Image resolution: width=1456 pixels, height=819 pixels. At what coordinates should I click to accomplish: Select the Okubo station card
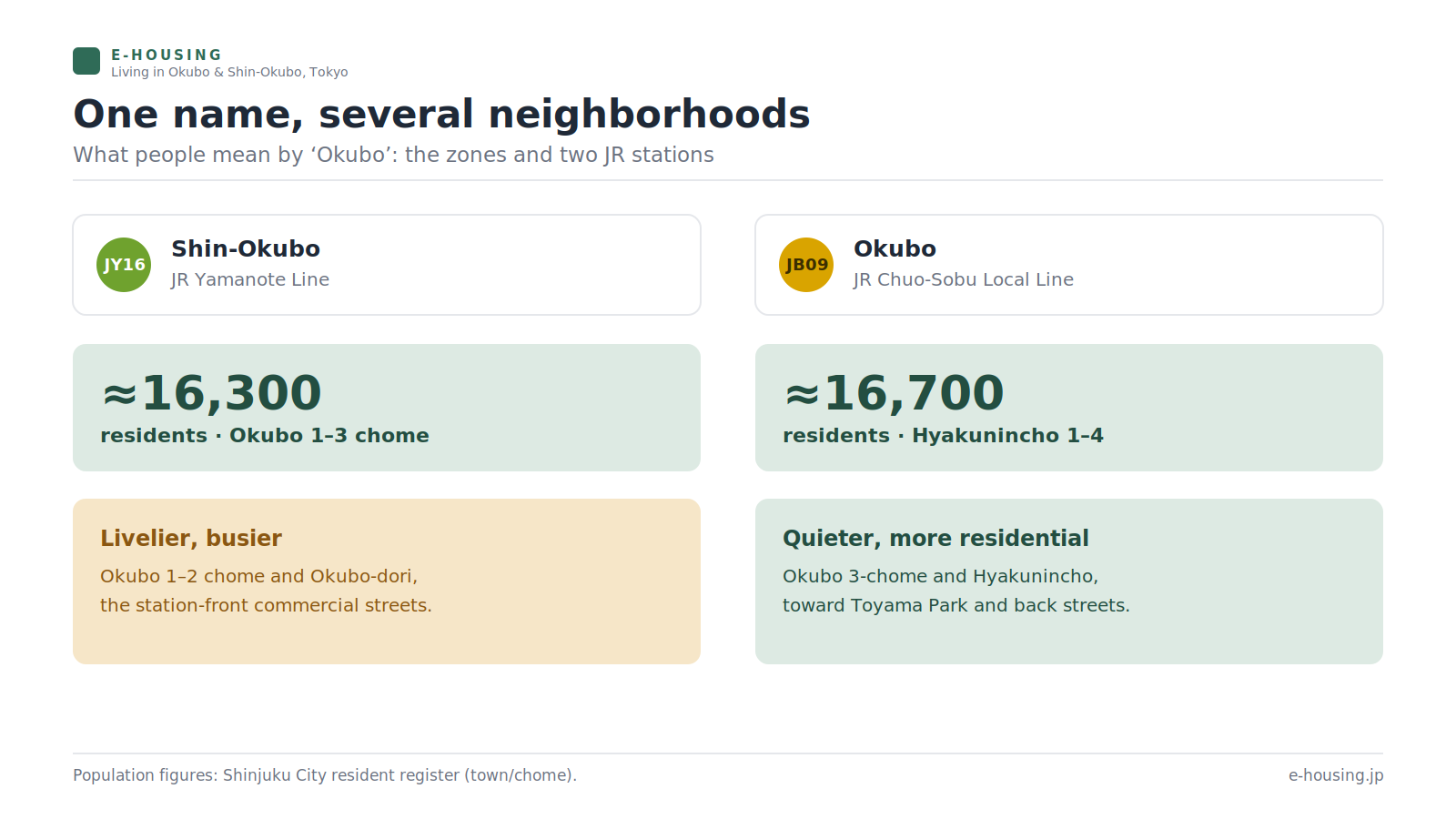[1069, 265]
